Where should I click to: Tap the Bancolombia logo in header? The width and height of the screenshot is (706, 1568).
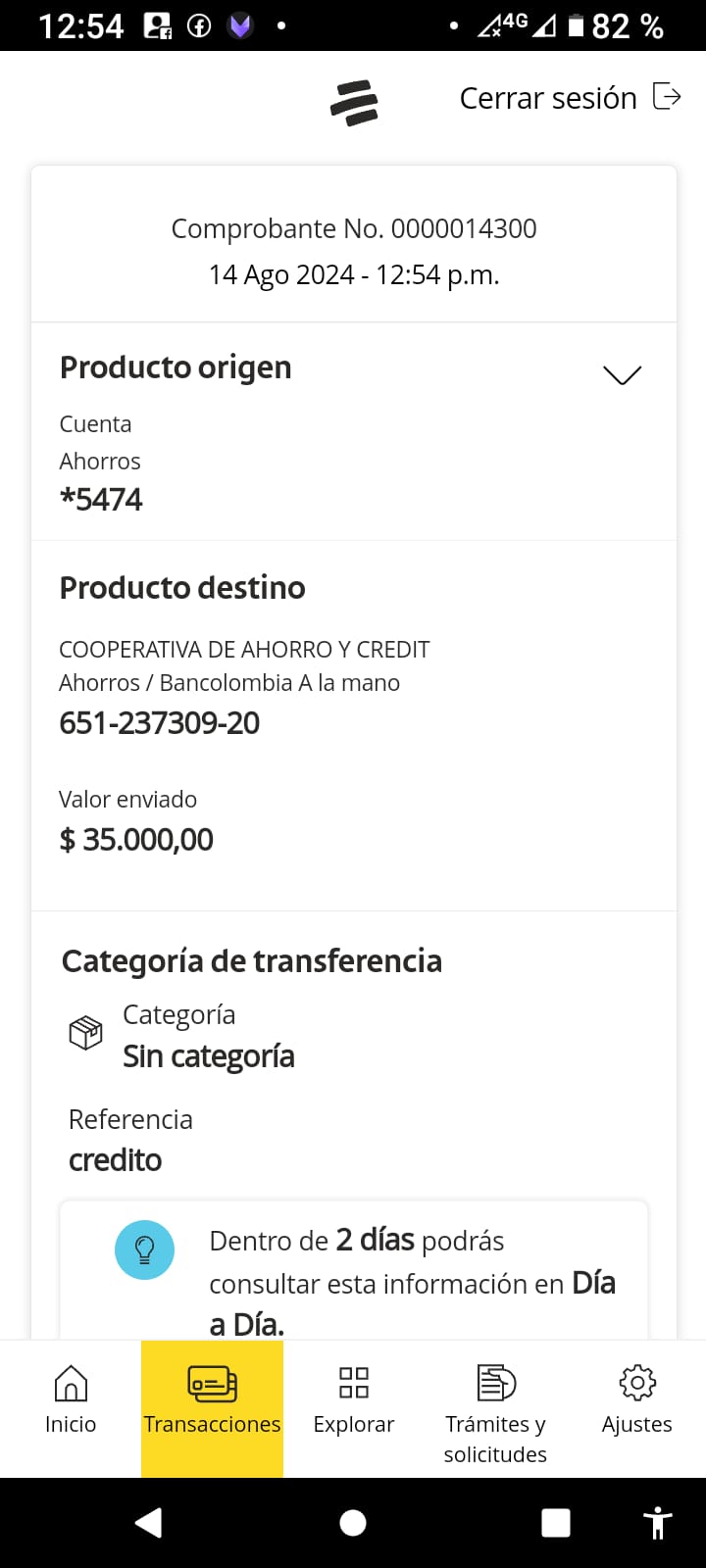(x=354, y=103)
